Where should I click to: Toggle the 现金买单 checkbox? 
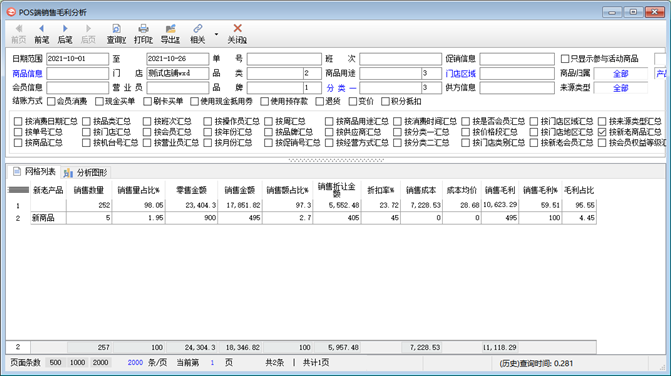99,101
